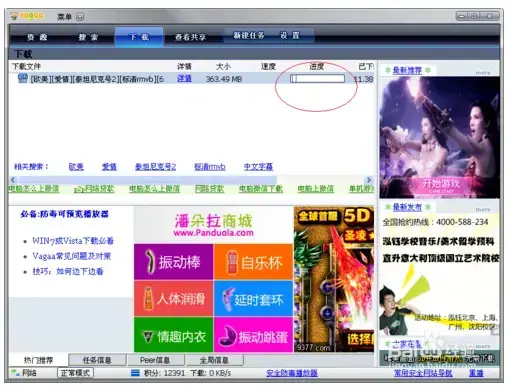
Task: Click the 速度 column header
Action: tap(268, 66)
